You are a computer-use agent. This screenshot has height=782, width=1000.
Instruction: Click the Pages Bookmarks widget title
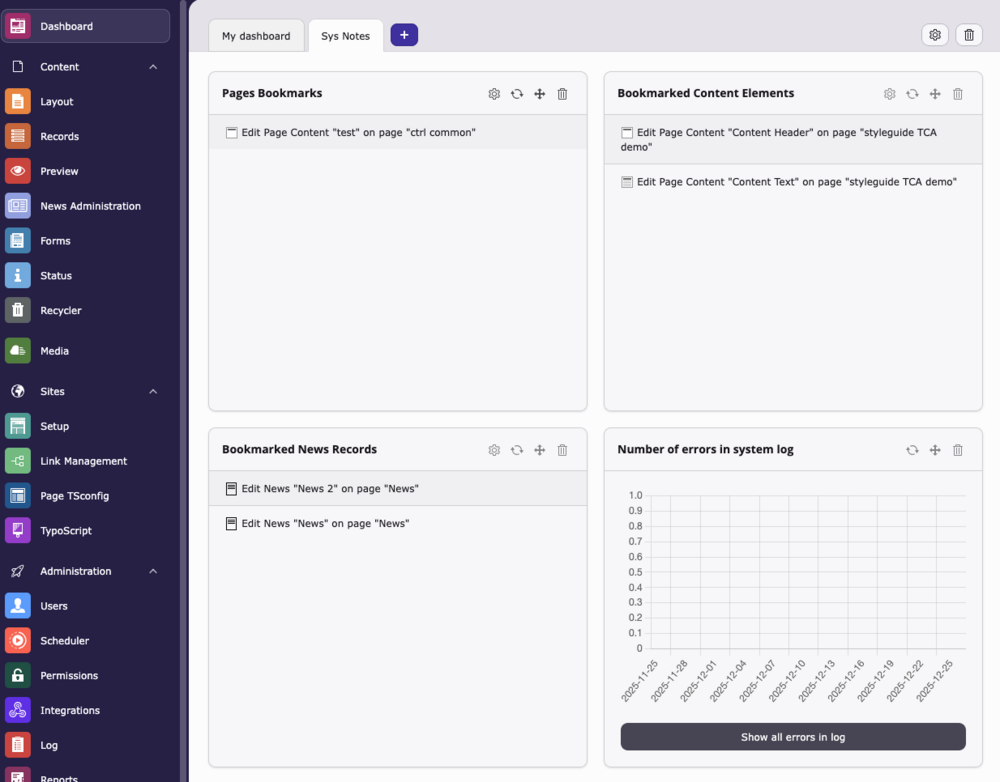(x=272, y=93)
